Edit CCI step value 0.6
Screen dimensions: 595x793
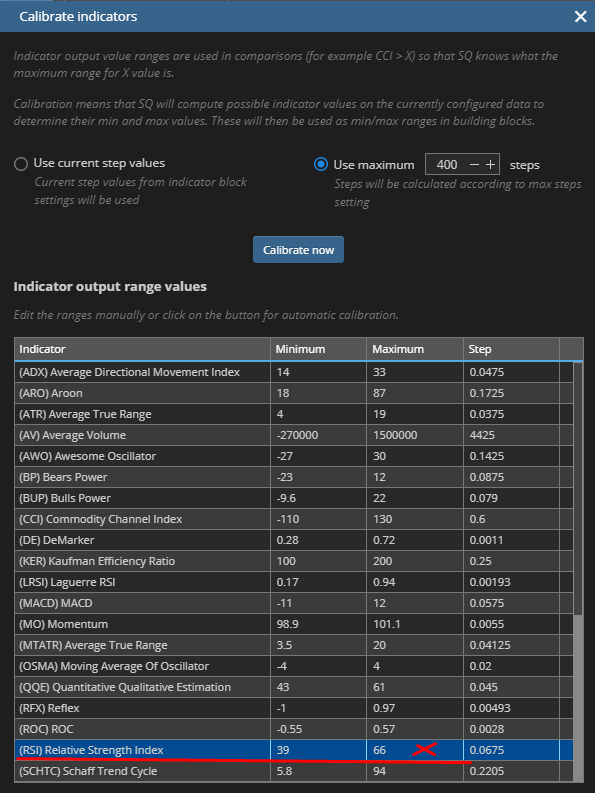[x=512, y=519]
